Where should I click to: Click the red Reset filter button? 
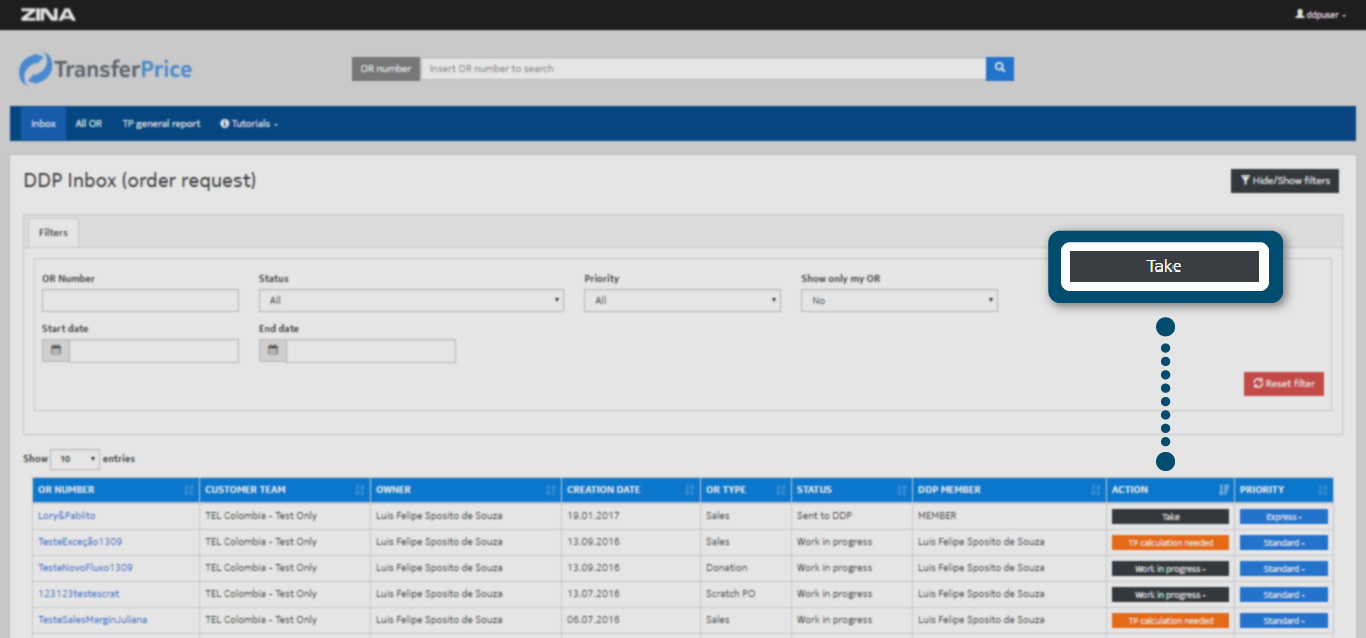(x=1283, y=384)
